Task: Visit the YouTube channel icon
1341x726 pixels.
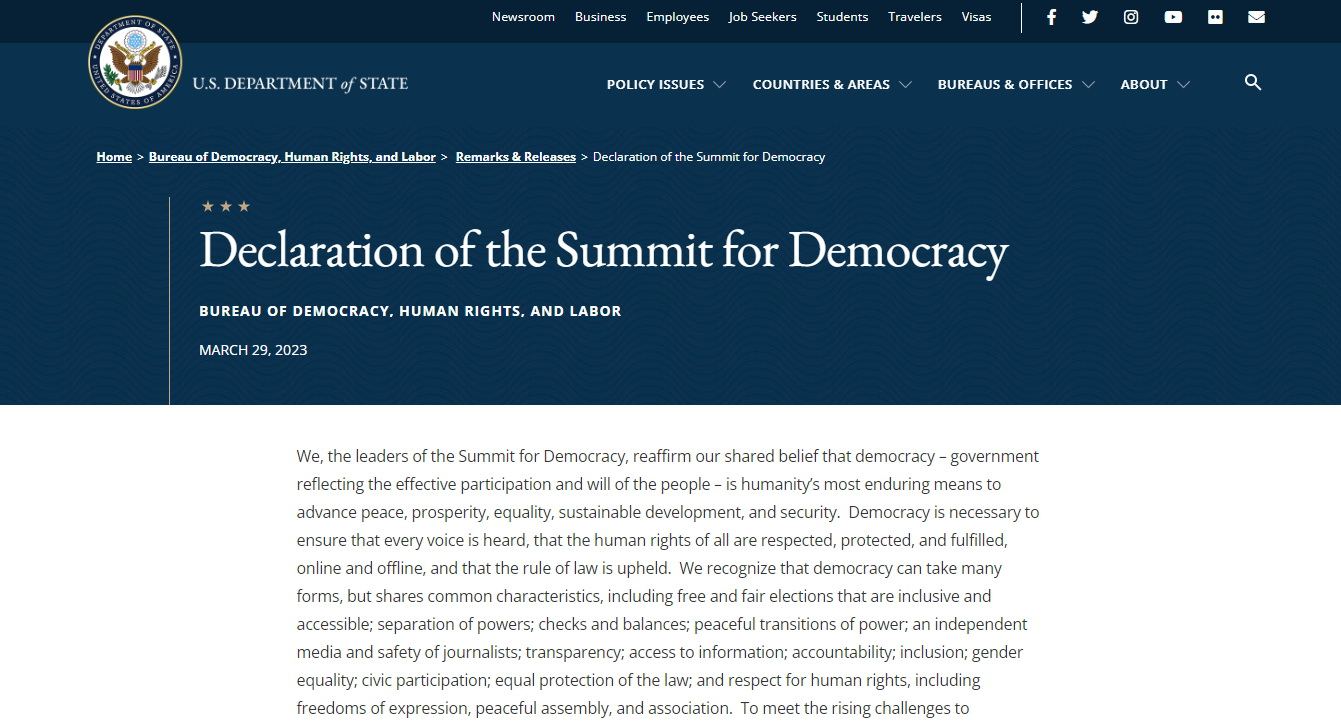Action: click(x=1173, y=17)
